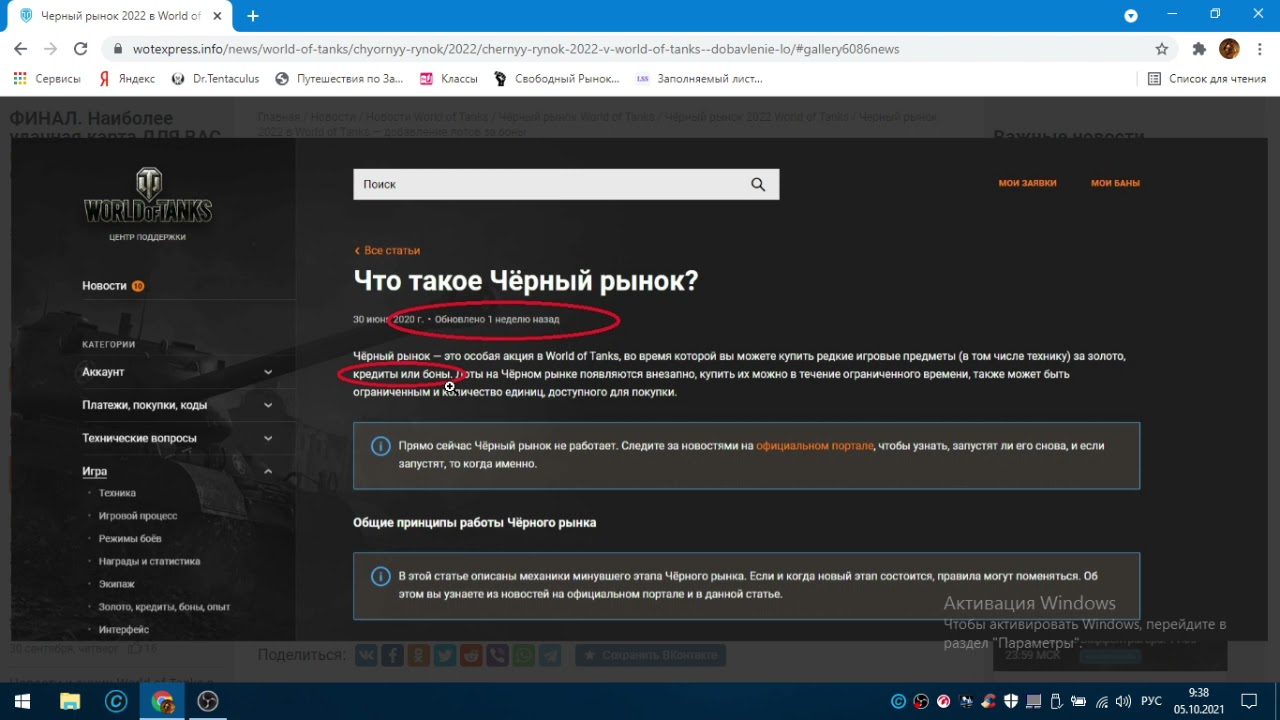1280x720 pixels.
Task: Open the Игра category
Action: (x=94, y=471)
